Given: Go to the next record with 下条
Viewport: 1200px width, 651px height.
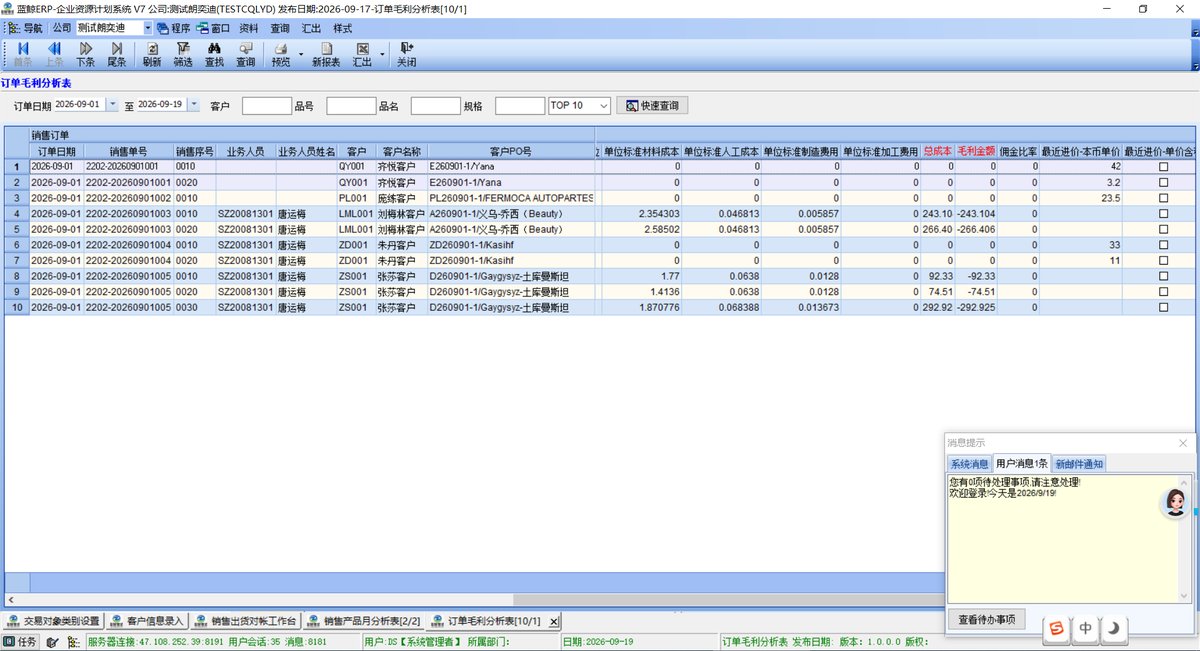Looking at the screenshot, I should 86,53.
